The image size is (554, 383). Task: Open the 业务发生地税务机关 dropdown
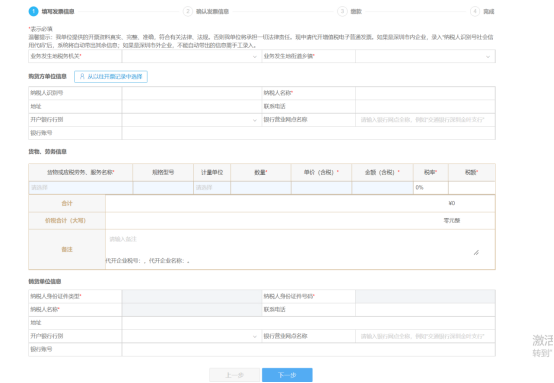191,56
